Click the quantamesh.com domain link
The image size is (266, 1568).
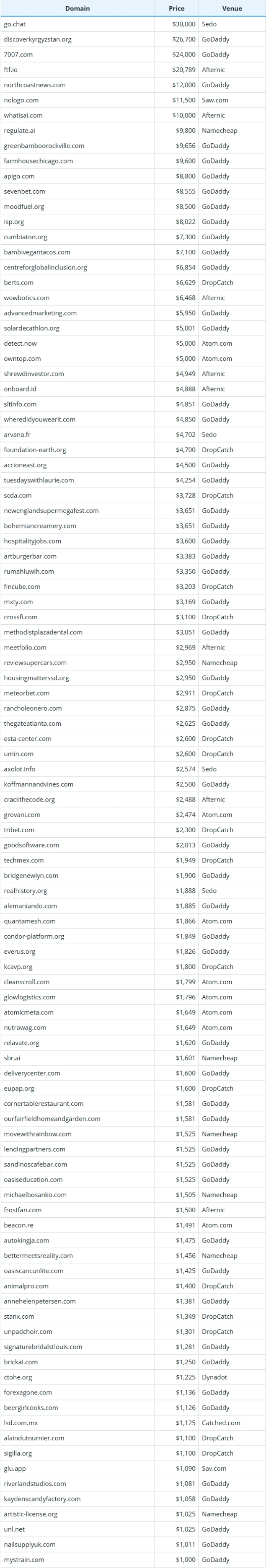30,921
